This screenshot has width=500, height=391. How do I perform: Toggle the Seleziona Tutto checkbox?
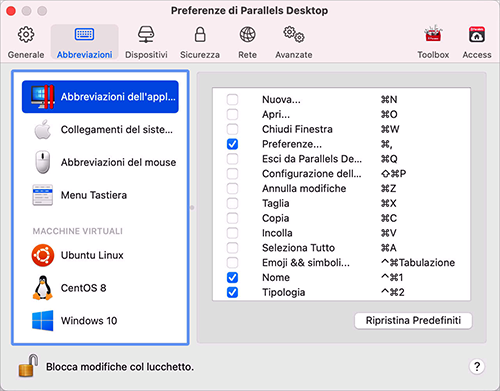232,248
